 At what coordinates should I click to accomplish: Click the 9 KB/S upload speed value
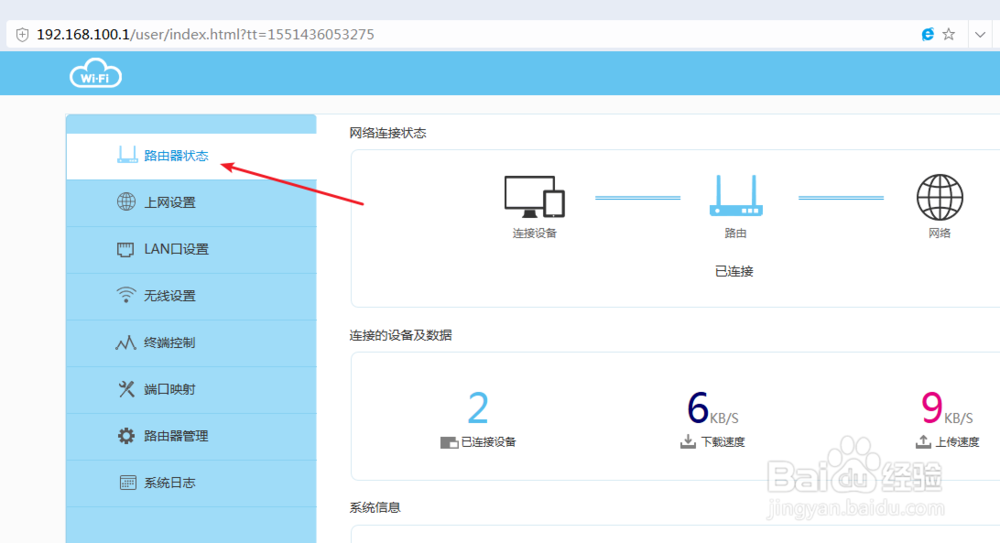(x=947, y=408)
